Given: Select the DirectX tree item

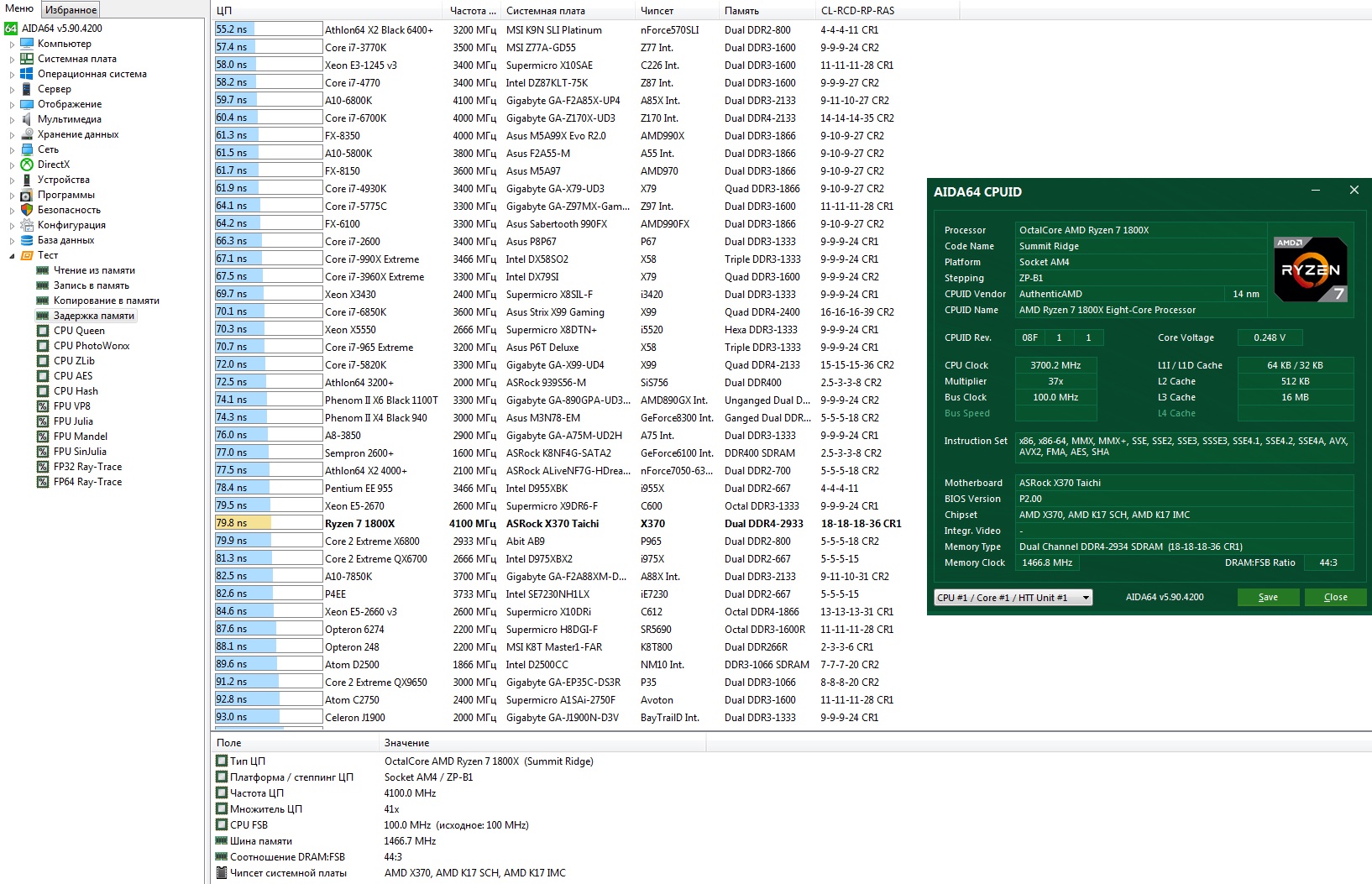Looking at the screenshot, I should 54,165.
